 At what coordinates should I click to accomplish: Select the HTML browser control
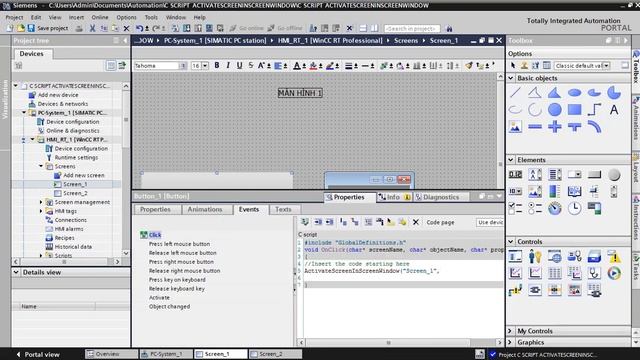click(554, 256)
